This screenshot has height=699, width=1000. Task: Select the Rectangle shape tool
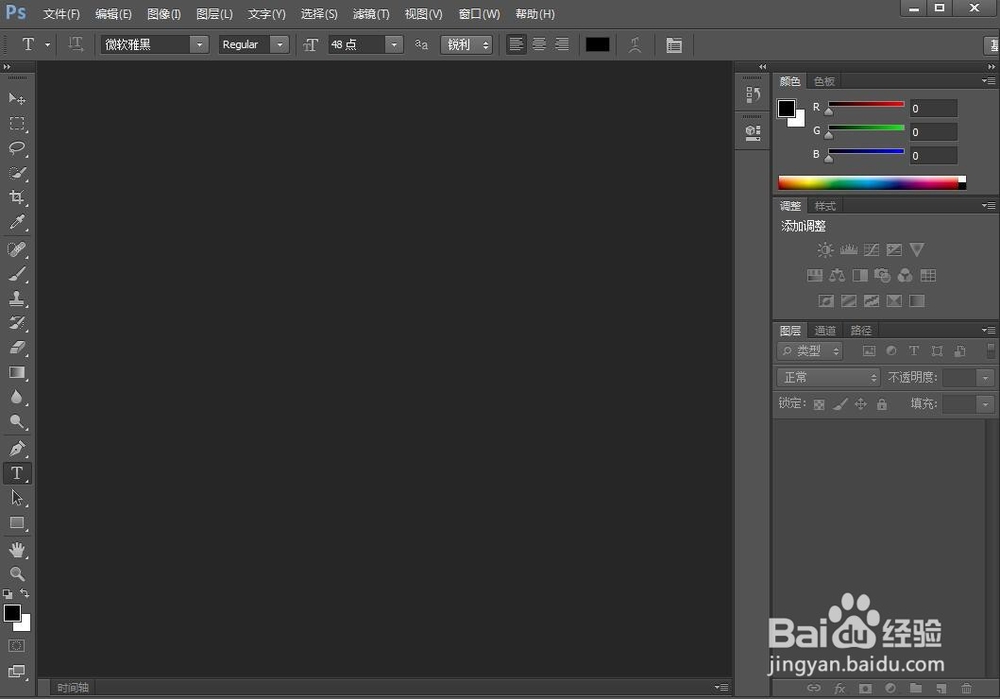click(17, 523)
